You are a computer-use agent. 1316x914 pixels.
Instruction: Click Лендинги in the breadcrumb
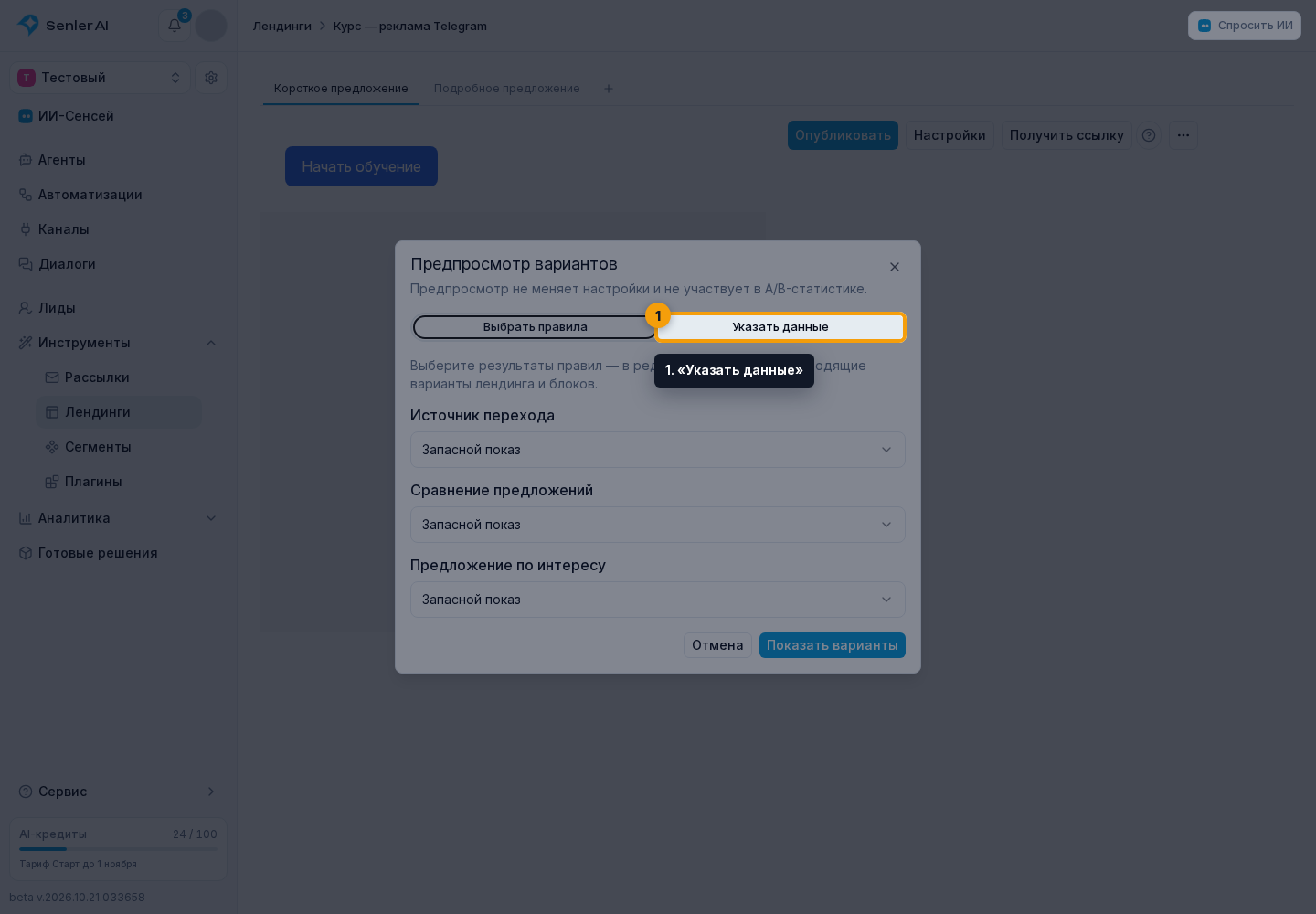[282, 26]
